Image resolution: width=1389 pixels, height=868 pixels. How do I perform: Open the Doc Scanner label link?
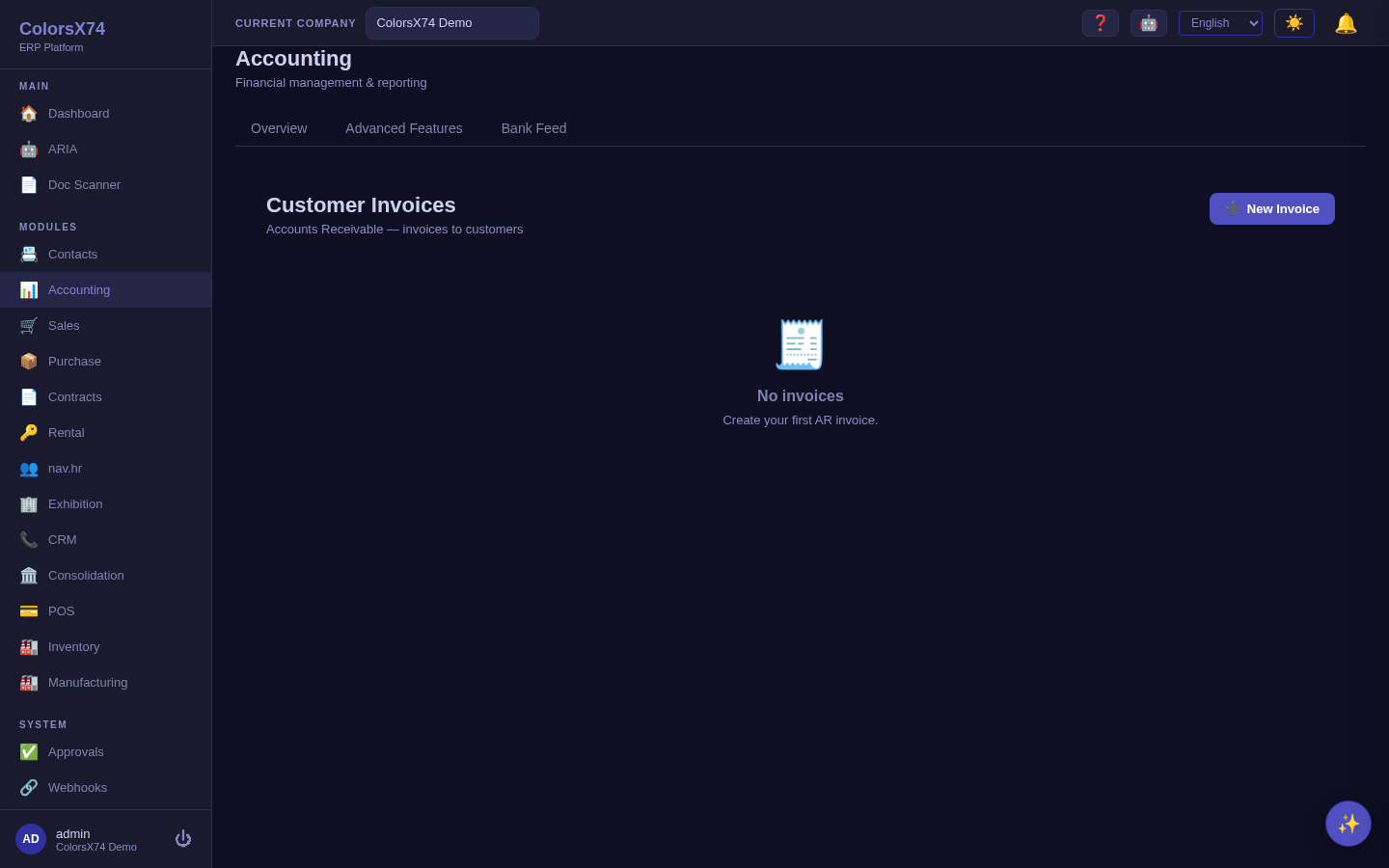point(84,185)
